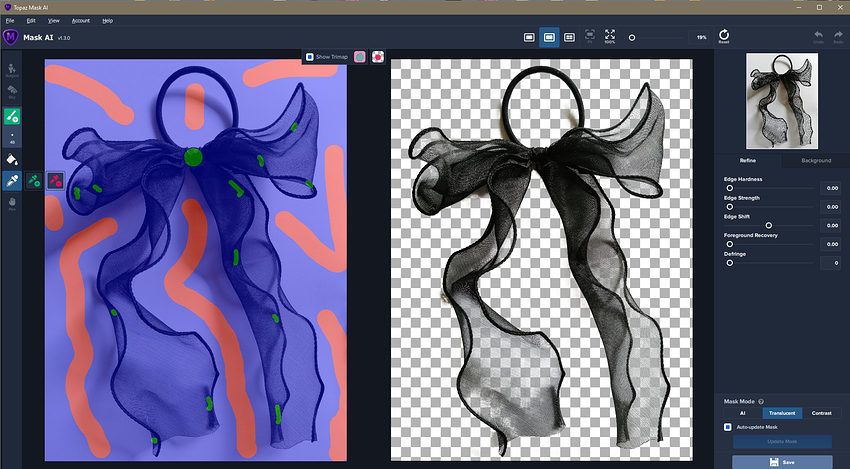Choose the red cut-color eyedropper
This screenshot has width=850, height=469.
pyautogui.click(x=56, y=181)
